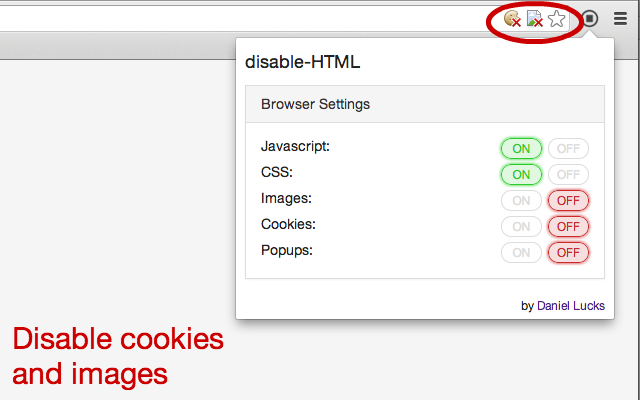This screenshot has height=400, width=640.
Task: Switch Images to ON
Action: coord(521,201)
